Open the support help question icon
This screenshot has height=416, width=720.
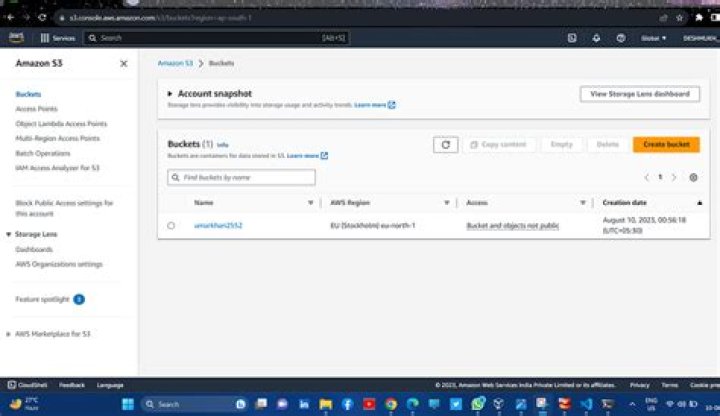tap(620, 38)
